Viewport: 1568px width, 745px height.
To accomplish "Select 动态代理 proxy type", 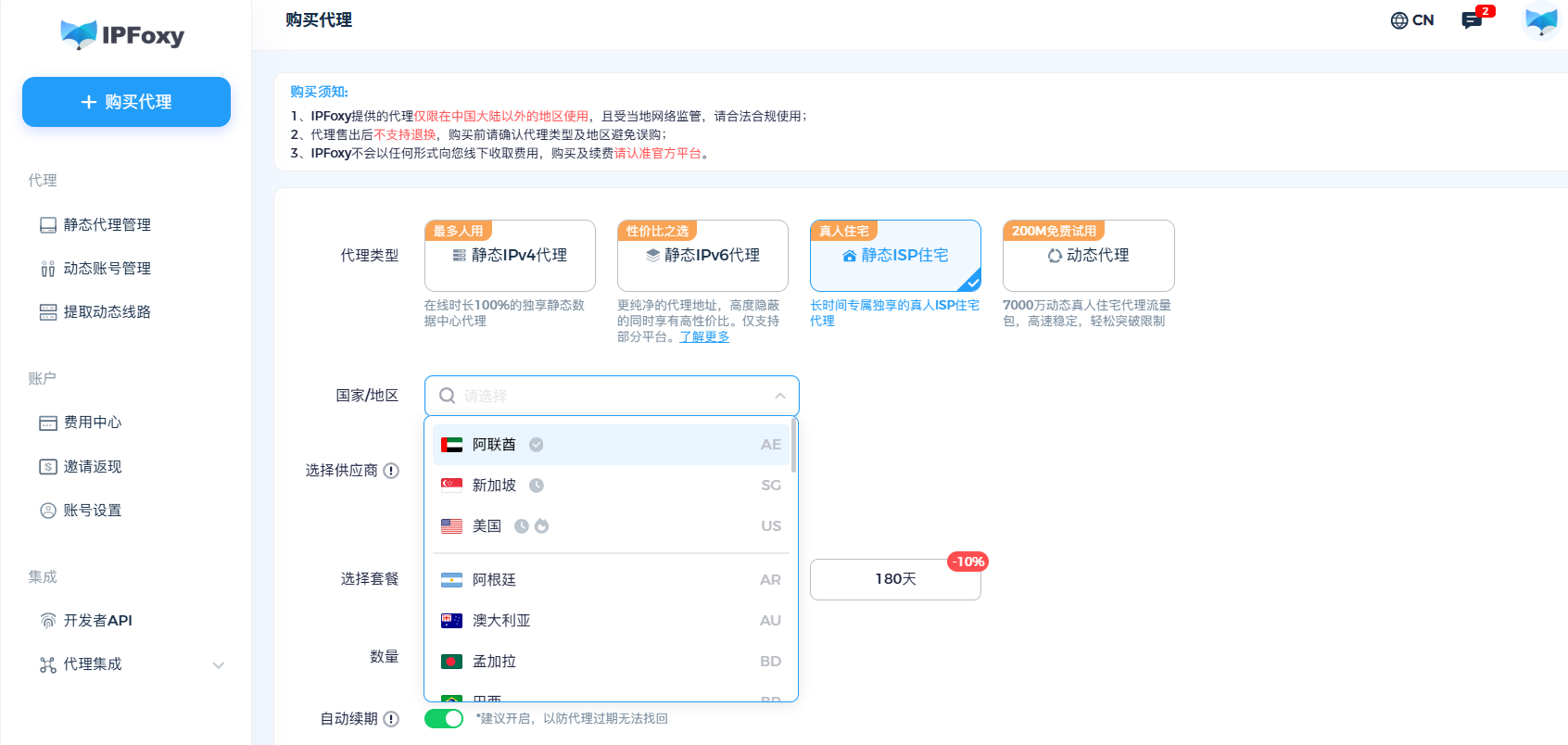I will pos(1088,256).
